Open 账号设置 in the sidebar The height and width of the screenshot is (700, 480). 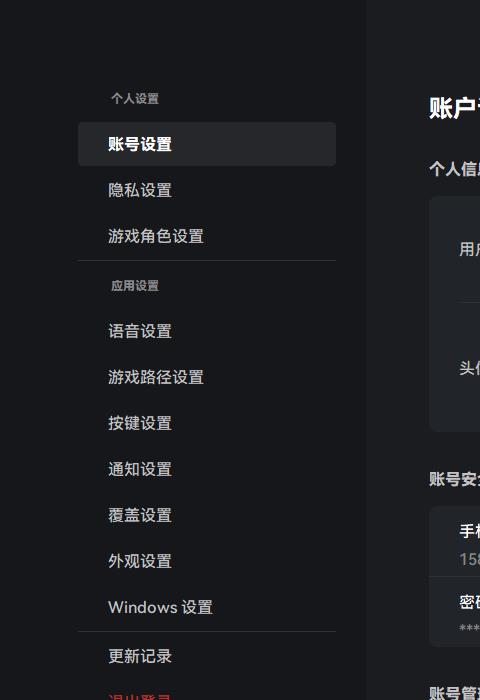(207, 144)
